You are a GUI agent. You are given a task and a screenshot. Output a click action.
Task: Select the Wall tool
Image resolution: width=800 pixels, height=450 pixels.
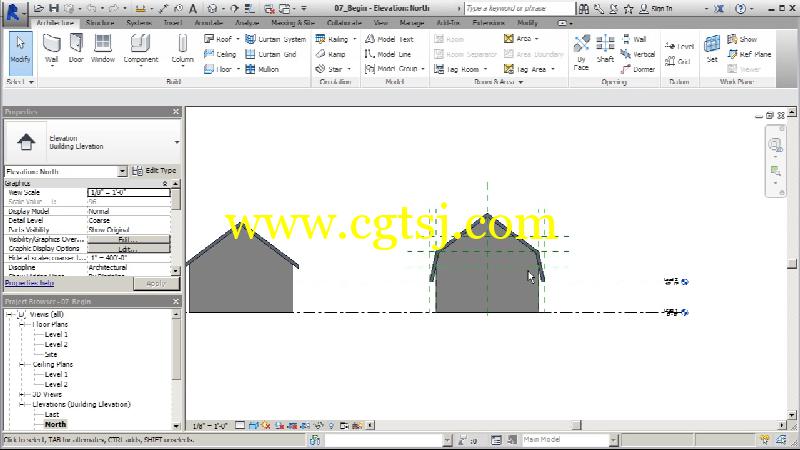point(52,50)
